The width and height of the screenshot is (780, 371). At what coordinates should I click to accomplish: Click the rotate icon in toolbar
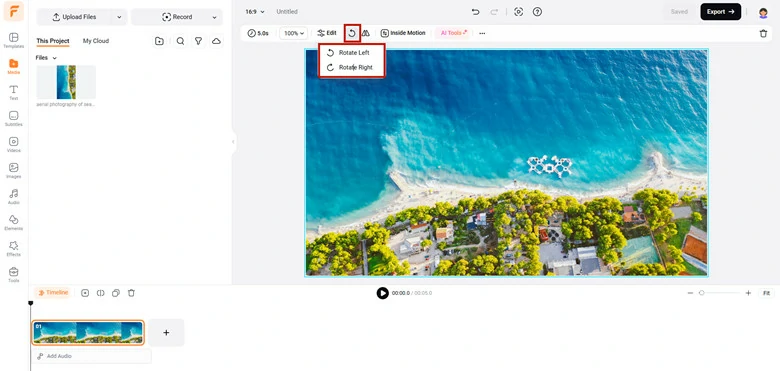point(352,33)
